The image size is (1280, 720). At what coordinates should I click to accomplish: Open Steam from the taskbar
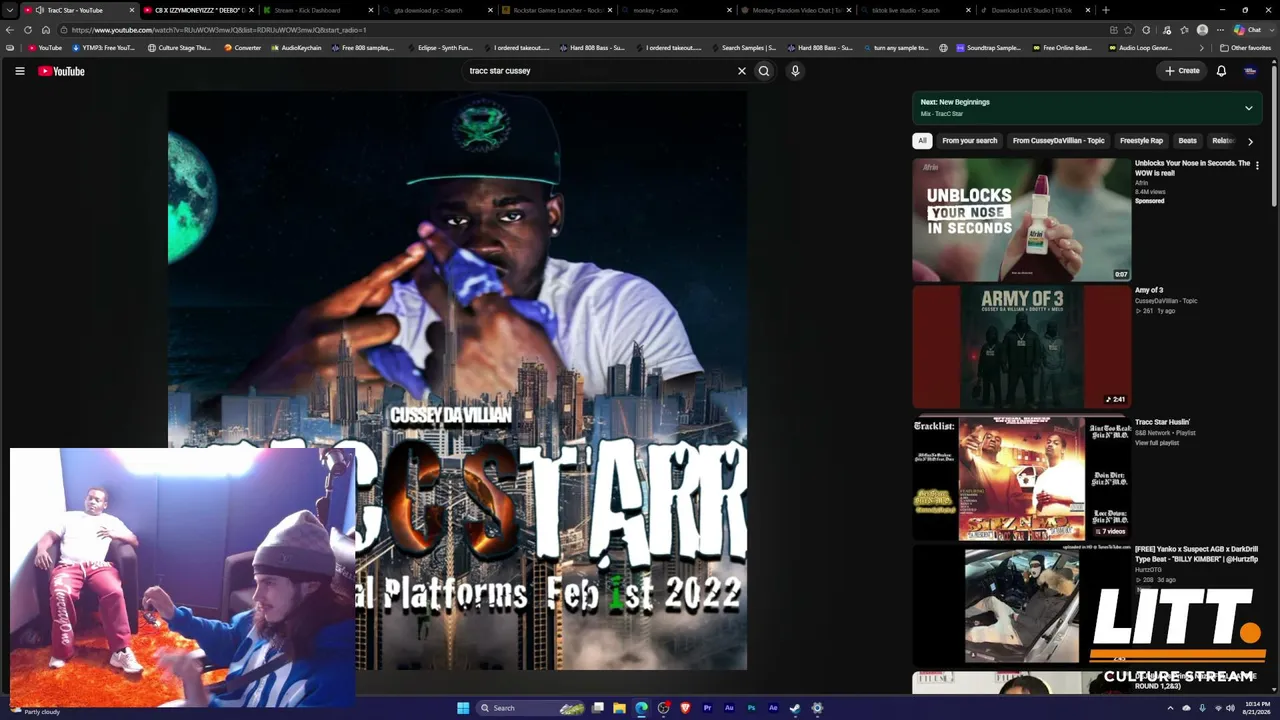(795, 708)
